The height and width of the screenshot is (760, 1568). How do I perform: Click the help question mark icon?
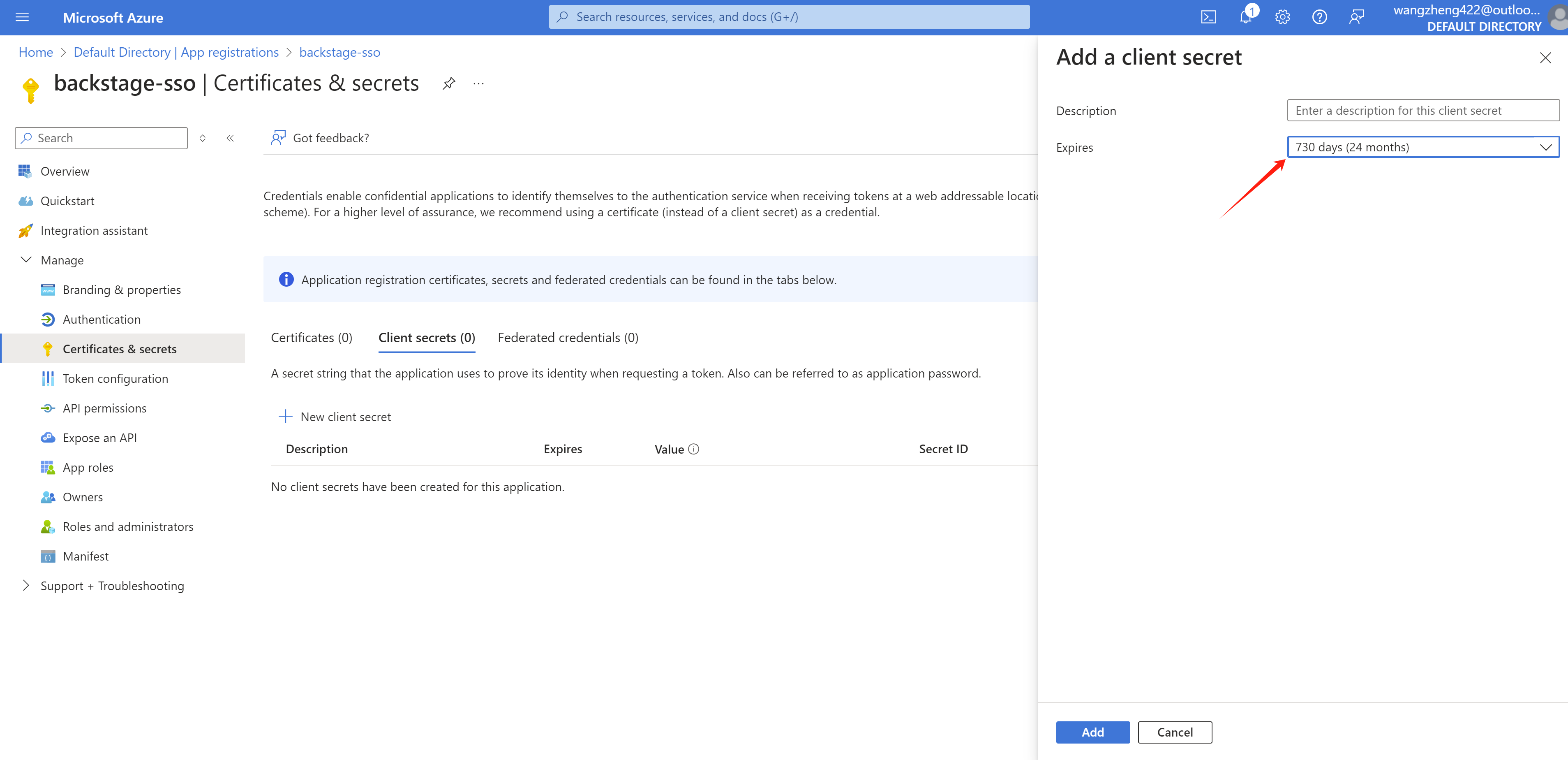(x=1319, y=17)
